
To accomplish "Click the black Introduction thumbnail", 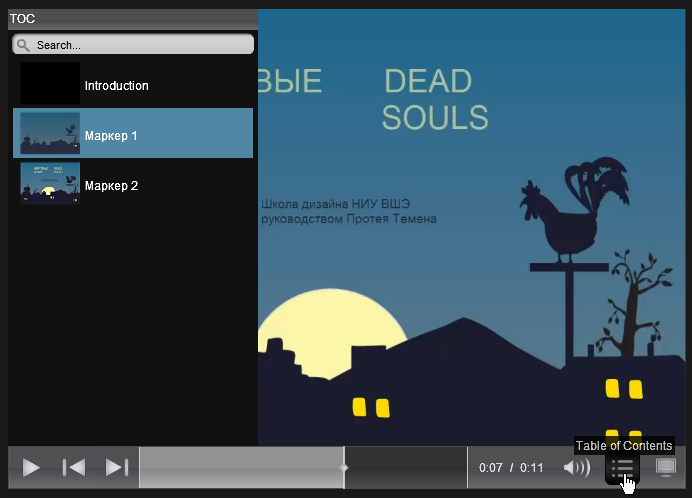I will click(50, 83).
